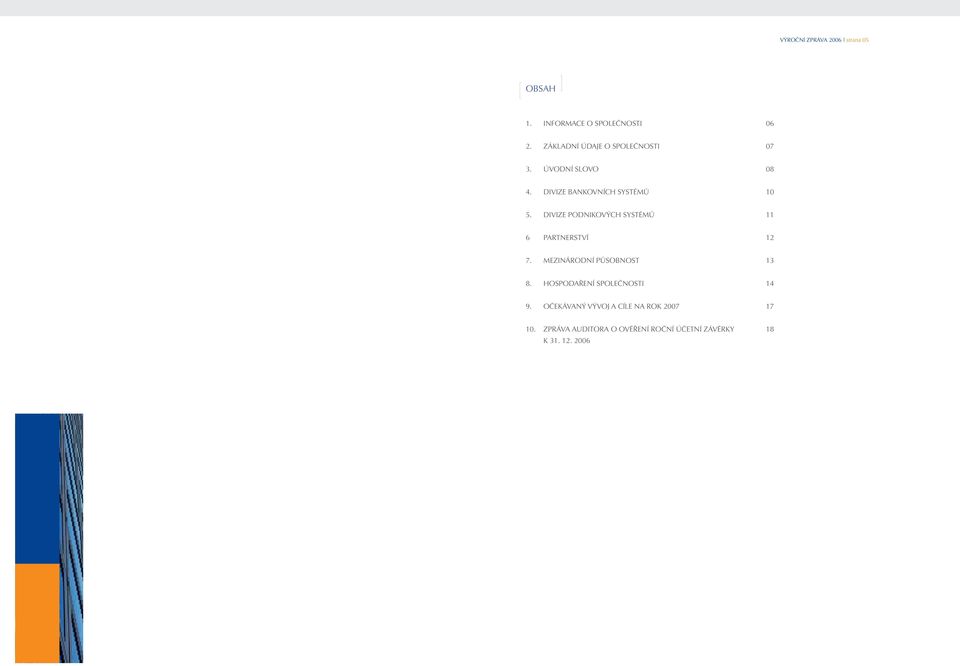Open contents entry 'PARTNERSTVÍ'
The image size is (960, 666).
(566, 238)
